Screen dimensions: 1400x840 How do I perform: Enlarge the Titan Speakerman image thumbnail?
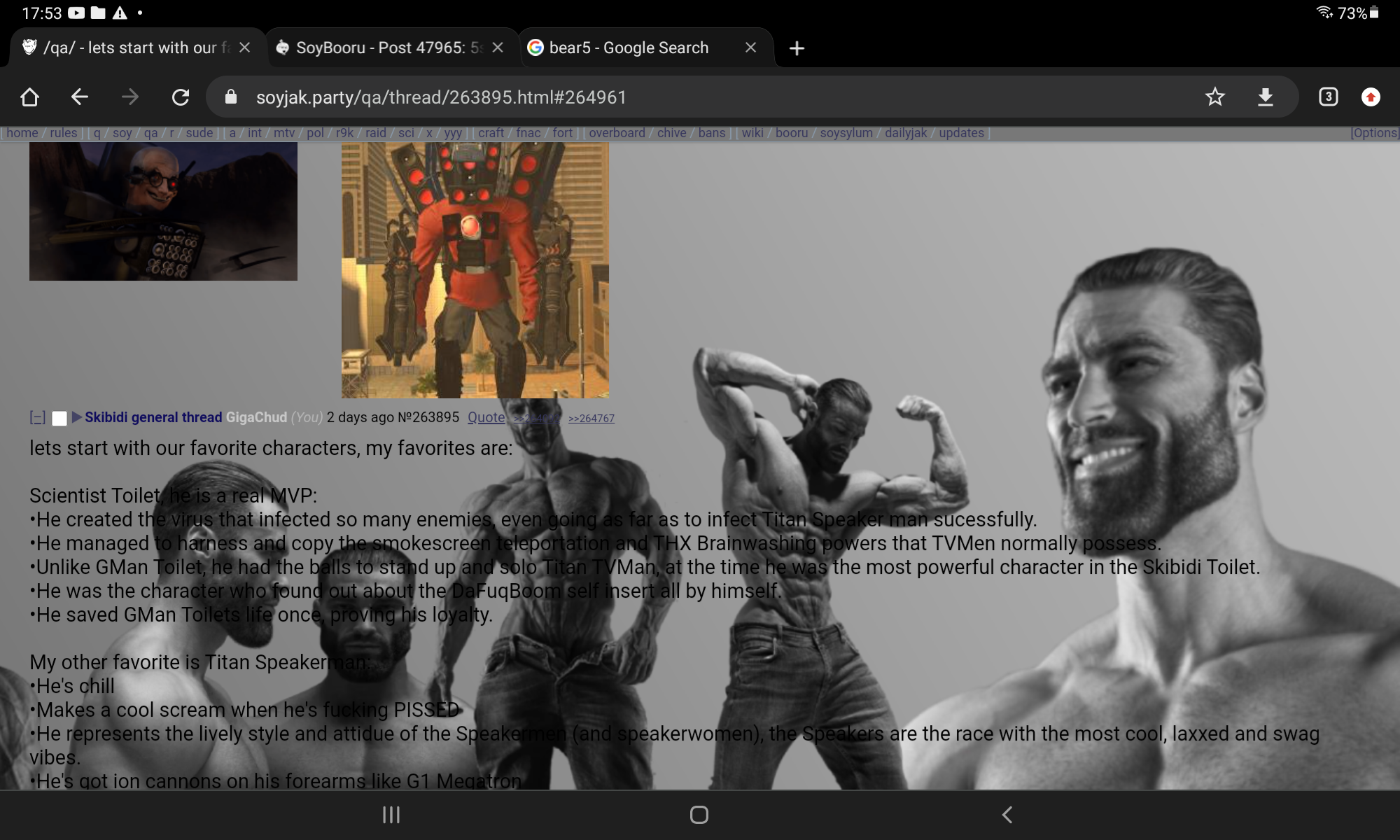(475, 270)
